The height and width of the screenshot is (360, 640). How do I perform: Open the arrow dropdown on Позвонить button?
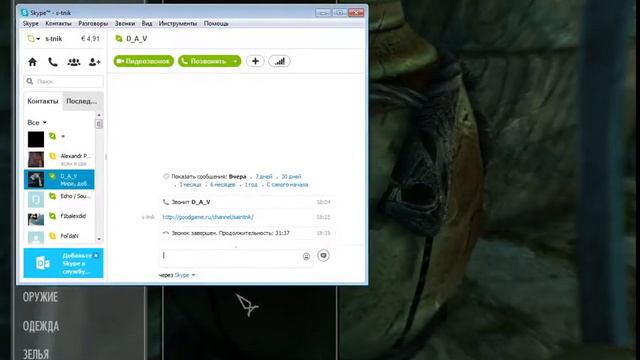[x=236, y=61]
